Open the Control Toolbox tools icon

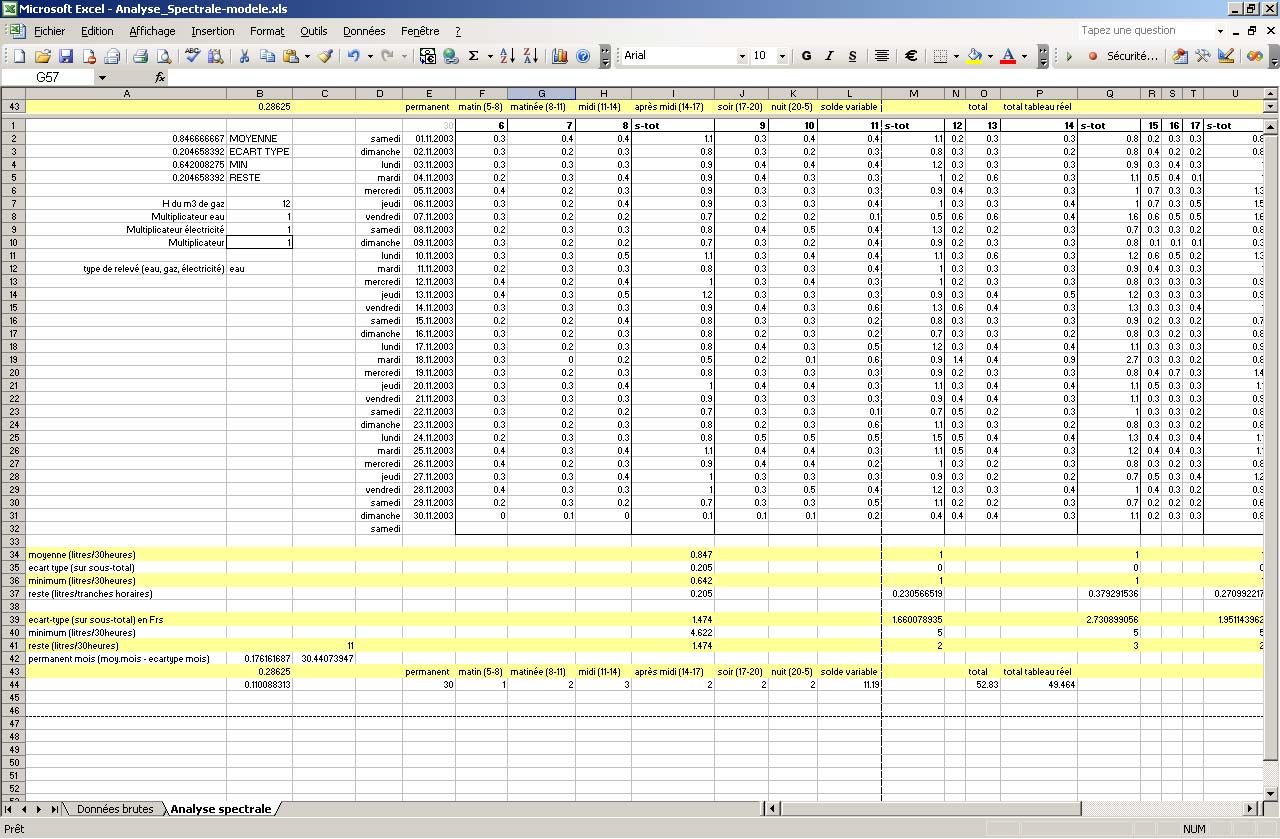[1203, 57]
